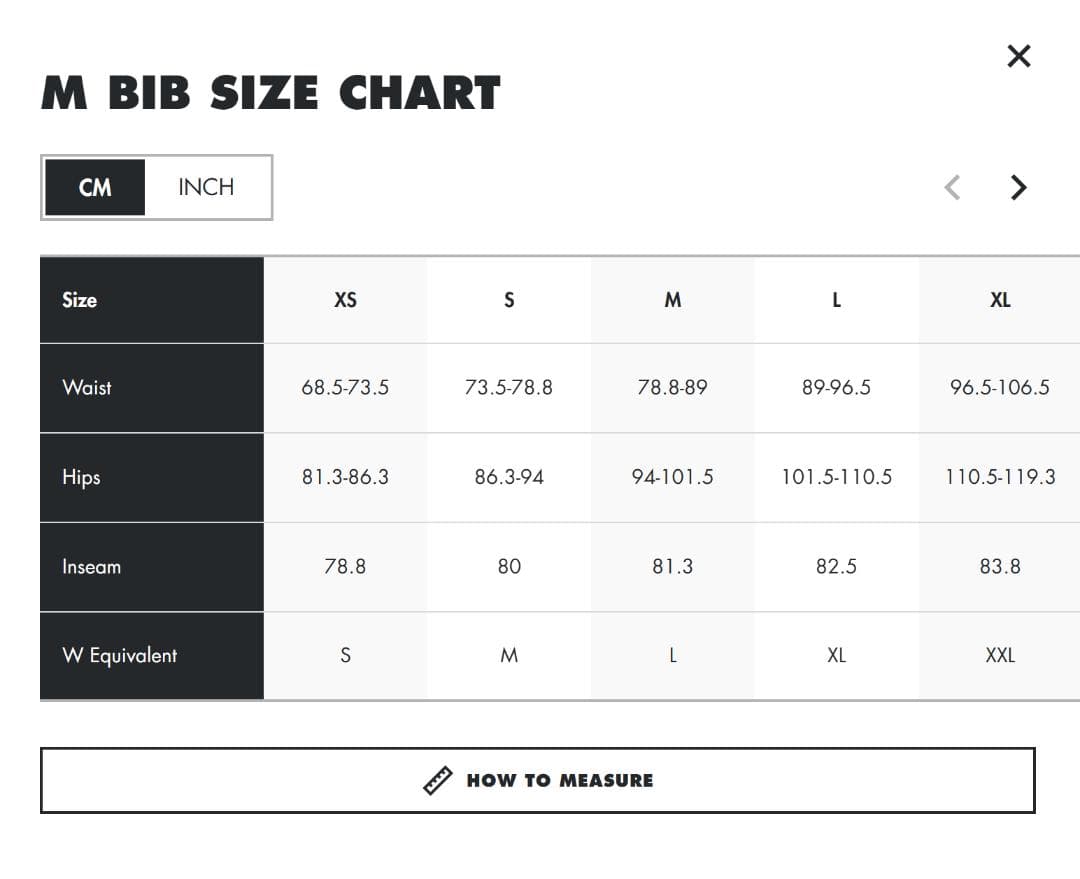Go to previous size columns with left arrow
1080x879 pixels.
click(x=953, y=187)
